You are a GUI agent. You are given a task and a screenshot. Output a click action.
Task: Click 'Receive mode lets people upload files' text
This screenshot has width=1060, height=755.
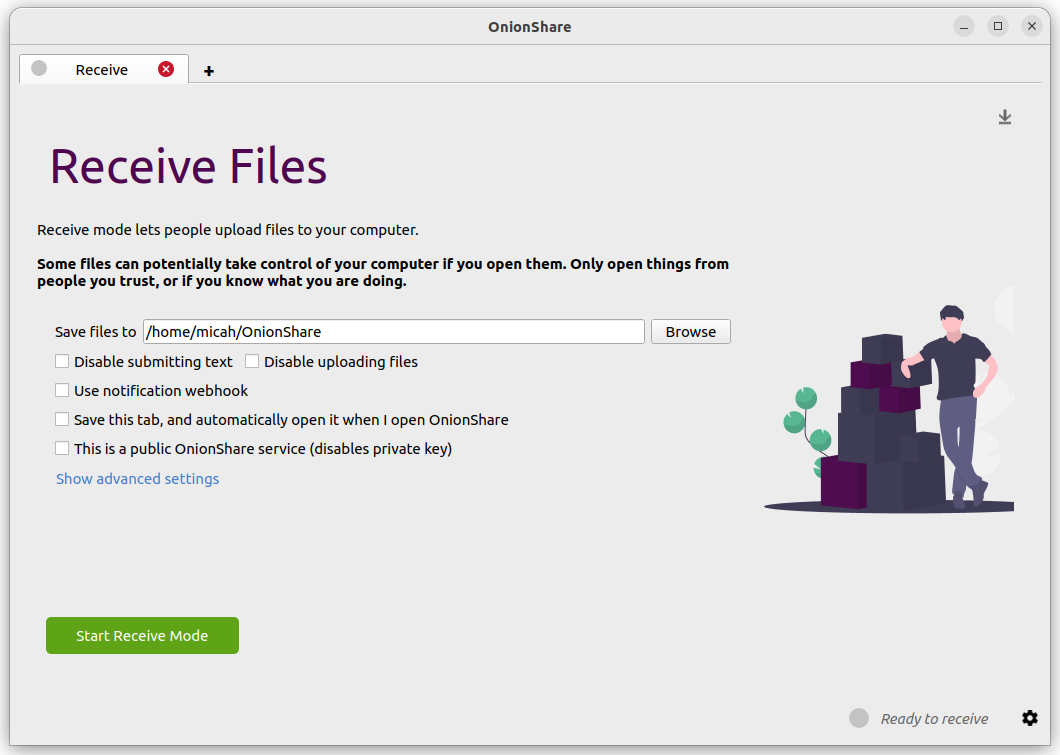pyautogui.click(x=228, y=230)
